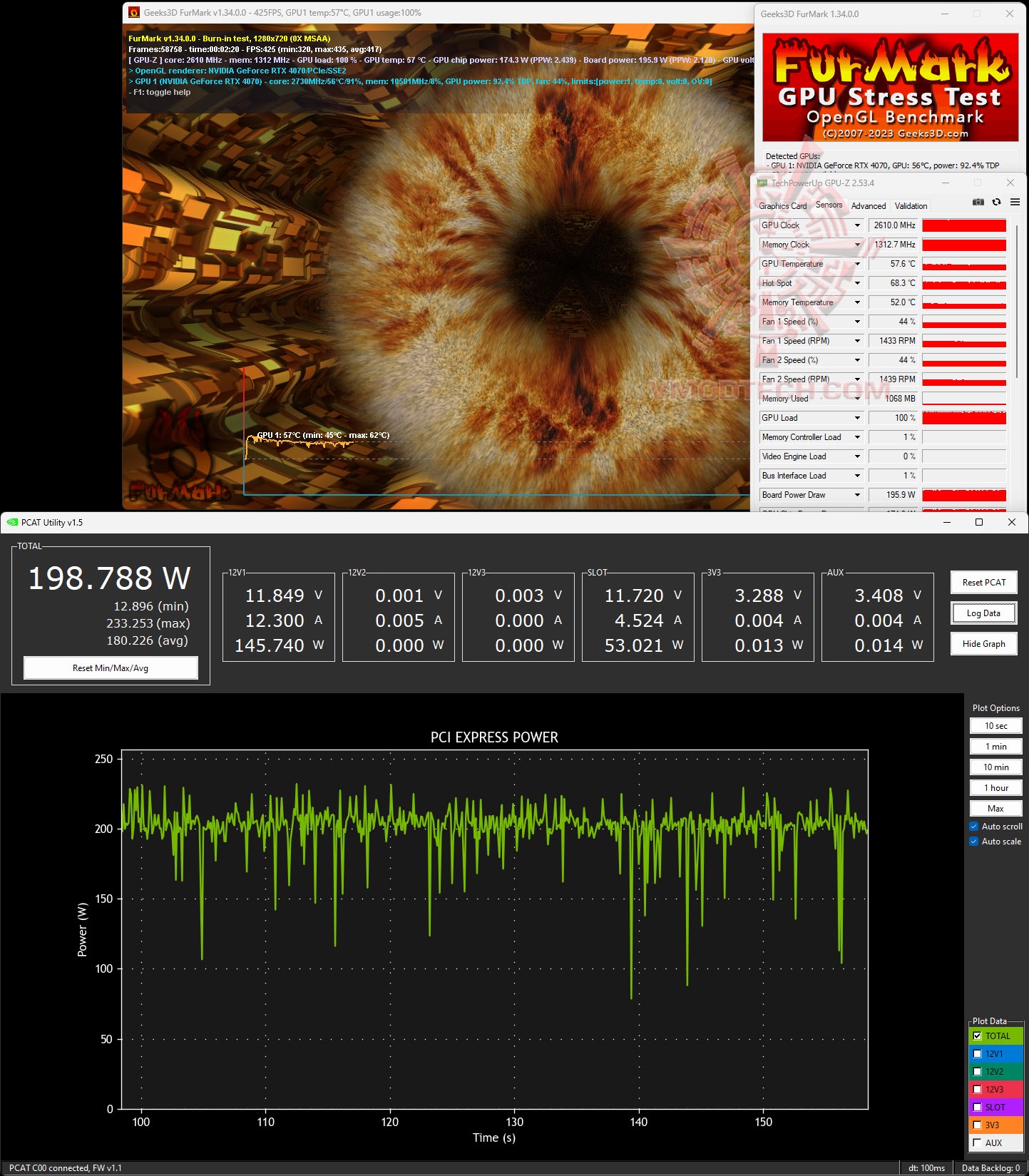Toggle AUX plot data checkbox
The width and height of the screenshot is (1029, 1176).
pyautogui.click(x=977, y=1143)
